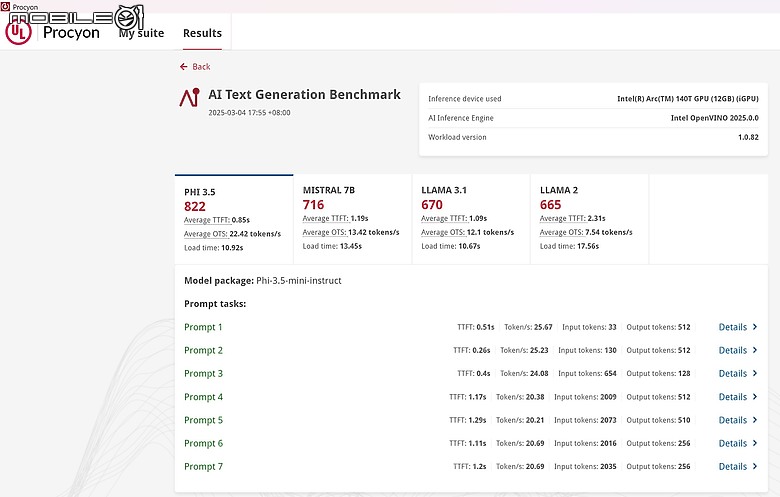The width and height of the screenshot is (780, 497).
Task: Open Details for Prompt 5
Action: [738, 420]
